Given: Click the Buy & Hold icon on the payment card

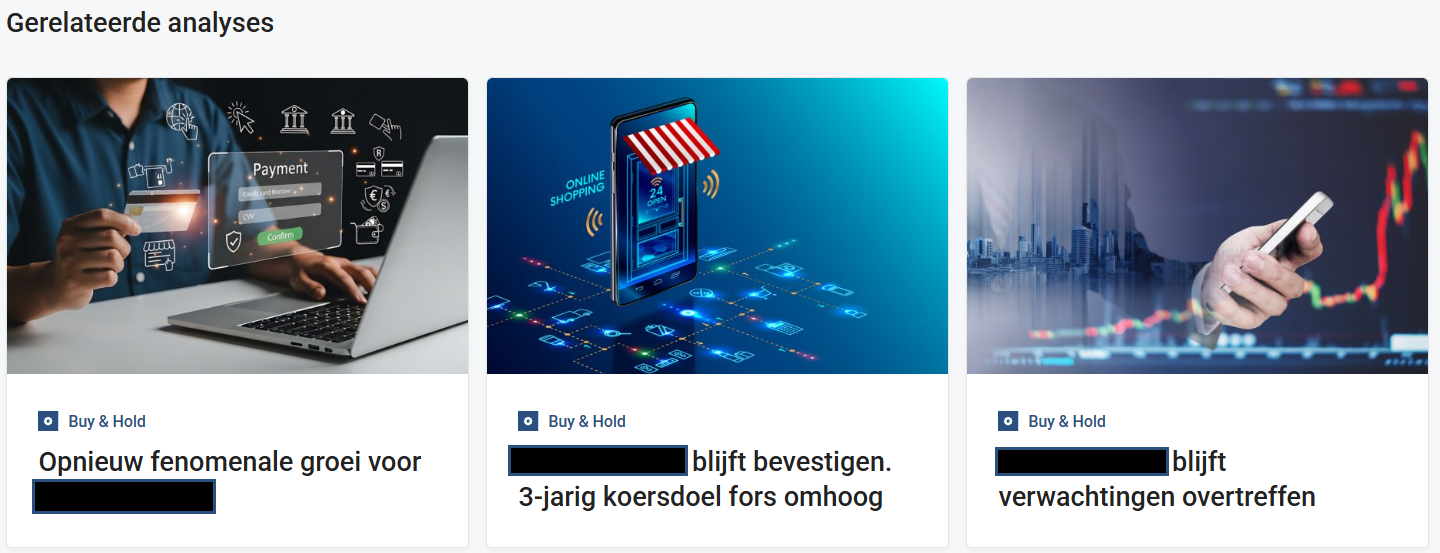Looking at the screenshot, I should pos(48,421).
